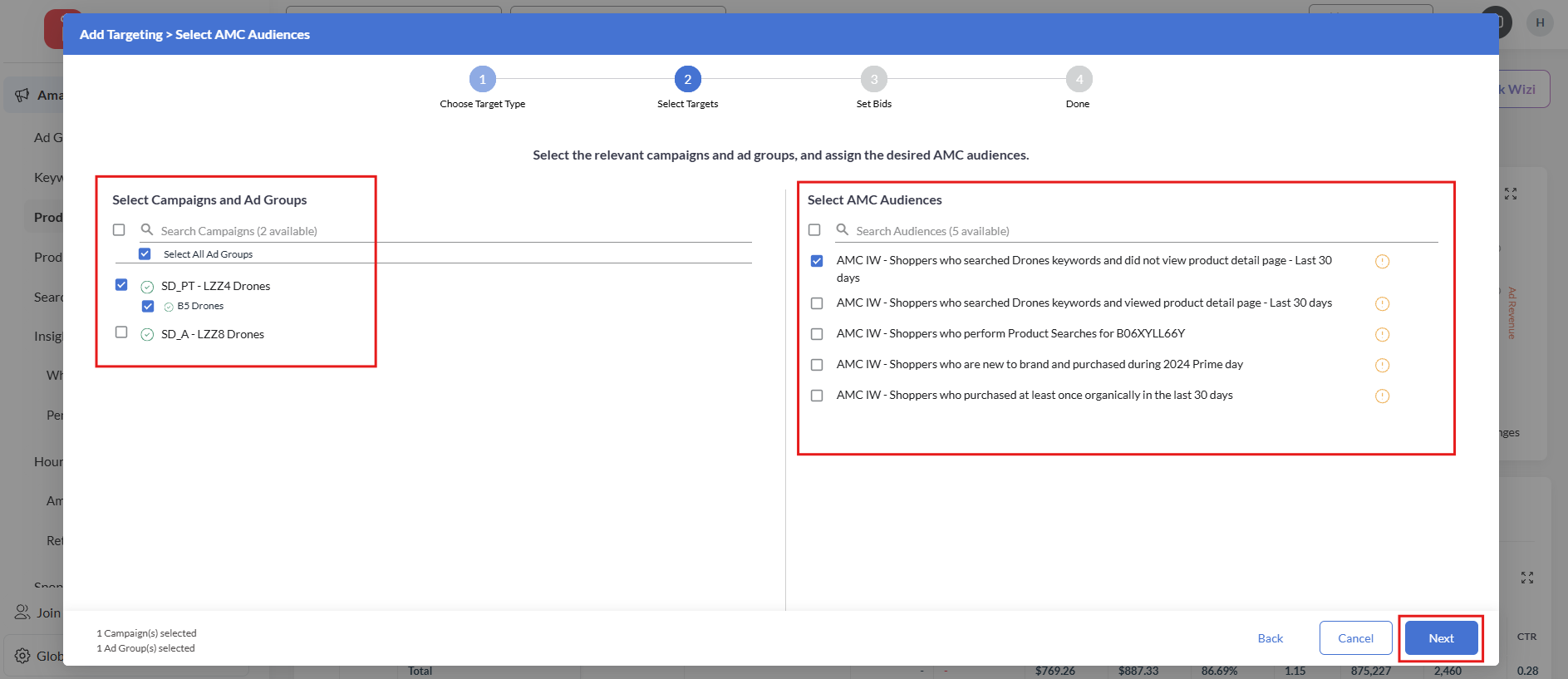Check the SD_A - LZZ8 Drones campaign
The image size is (1568, 679).
pyautogui.click(x=121, y=332)
